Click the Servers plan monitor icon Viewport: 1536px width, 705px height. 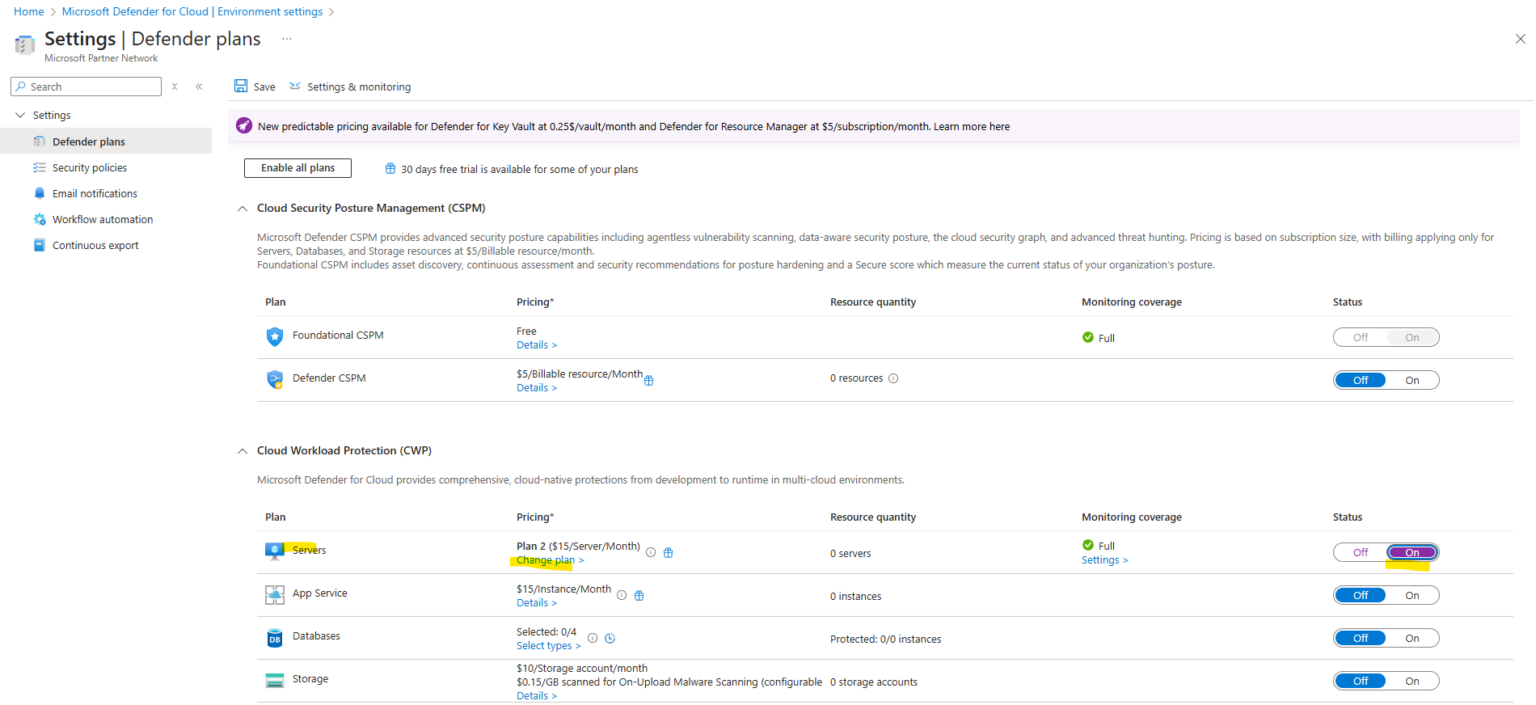(275, 552)
